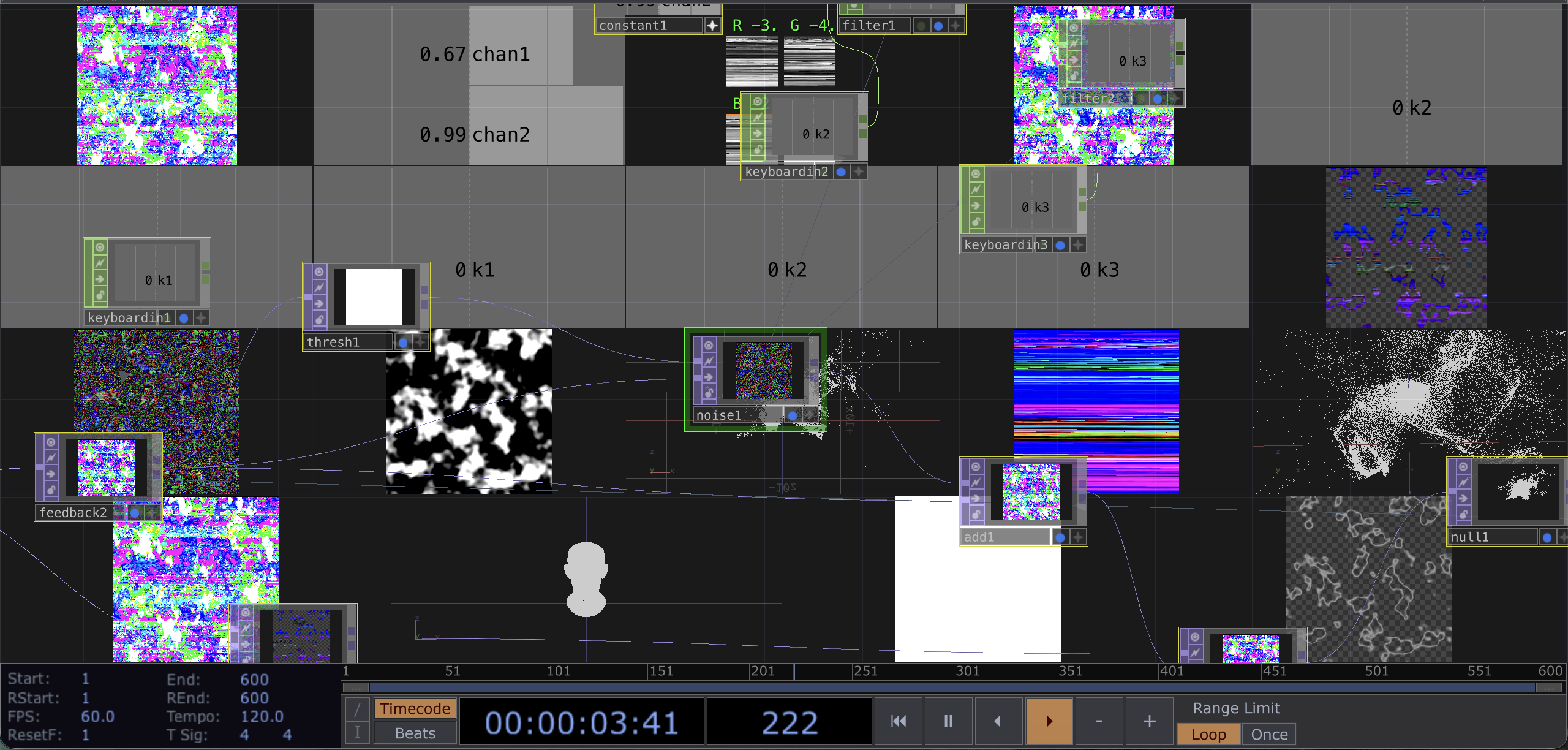Screen dimensions: 1568x750
Task: Toggle Bypass arrow flag on keyboardin2 node
Action: pyautogui.click(x=758, y=133)
